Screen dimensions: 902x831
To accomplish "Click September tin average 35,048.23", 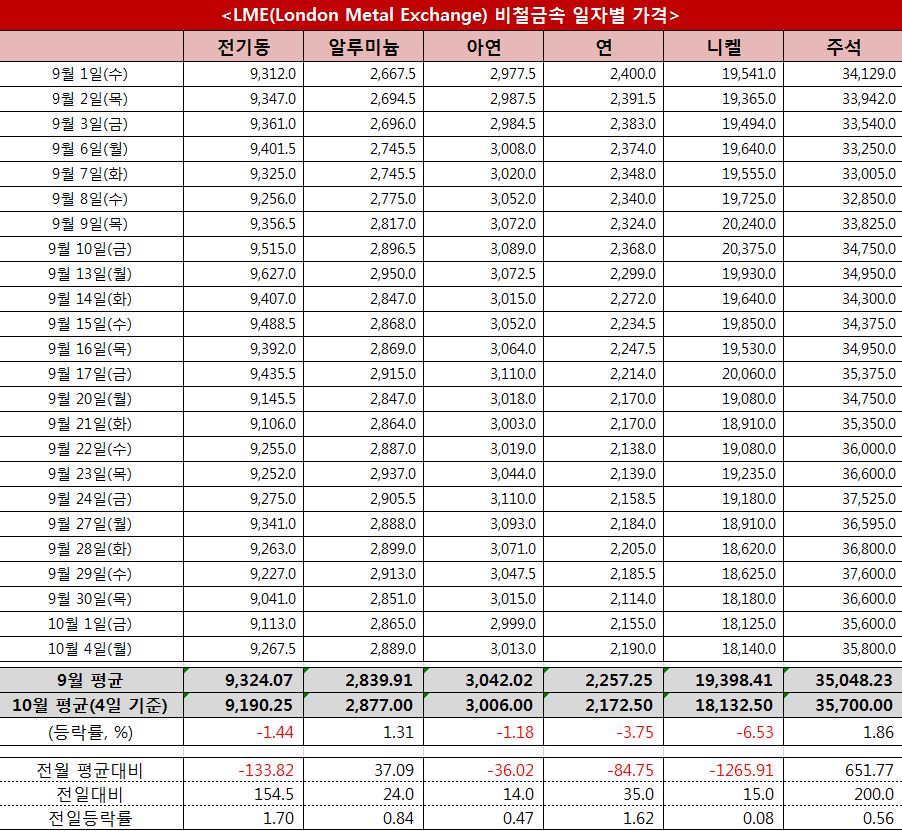I will [854, 680].
